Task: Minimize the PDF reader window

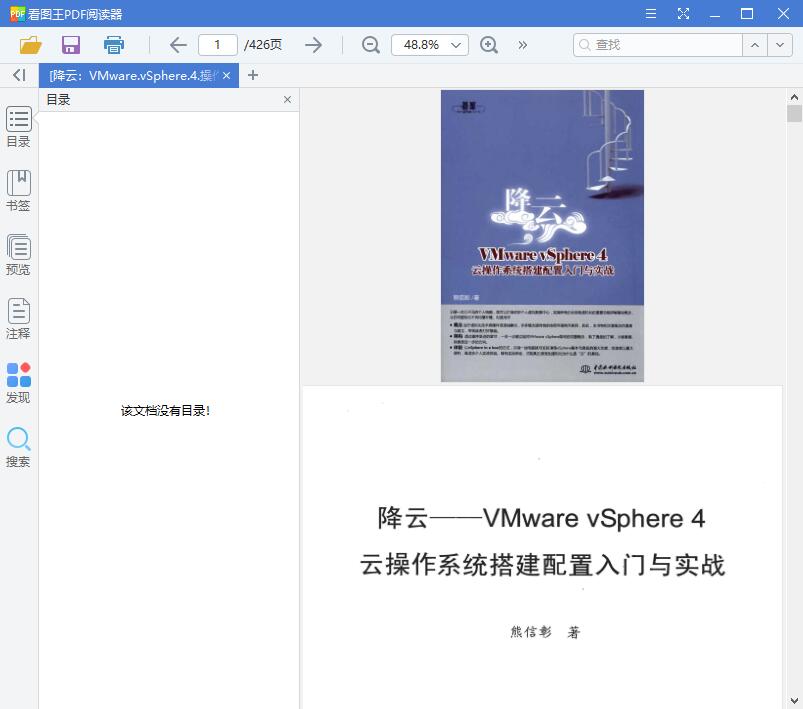Action: 715,14
